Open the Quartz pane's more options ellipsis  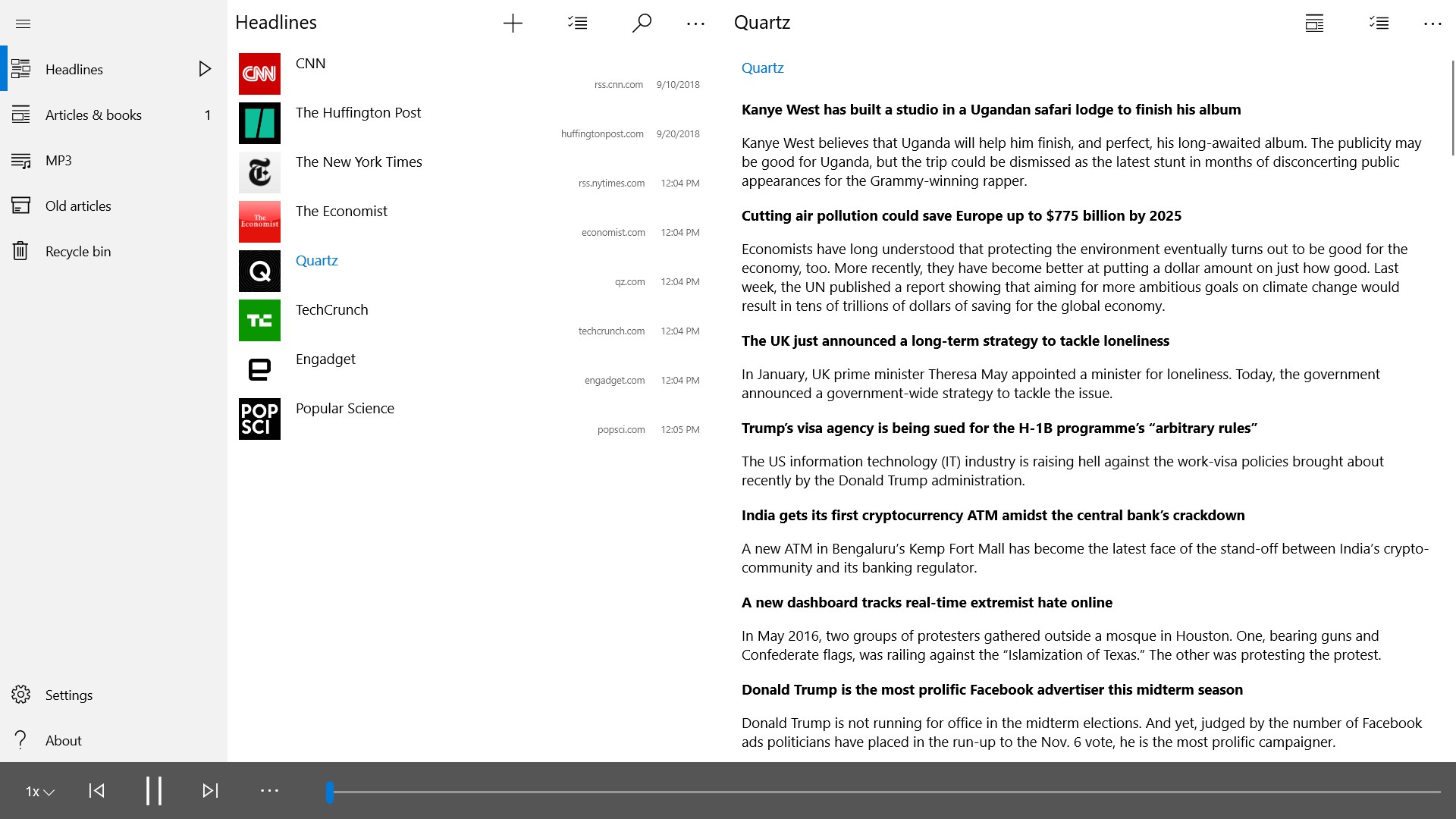1432,24
